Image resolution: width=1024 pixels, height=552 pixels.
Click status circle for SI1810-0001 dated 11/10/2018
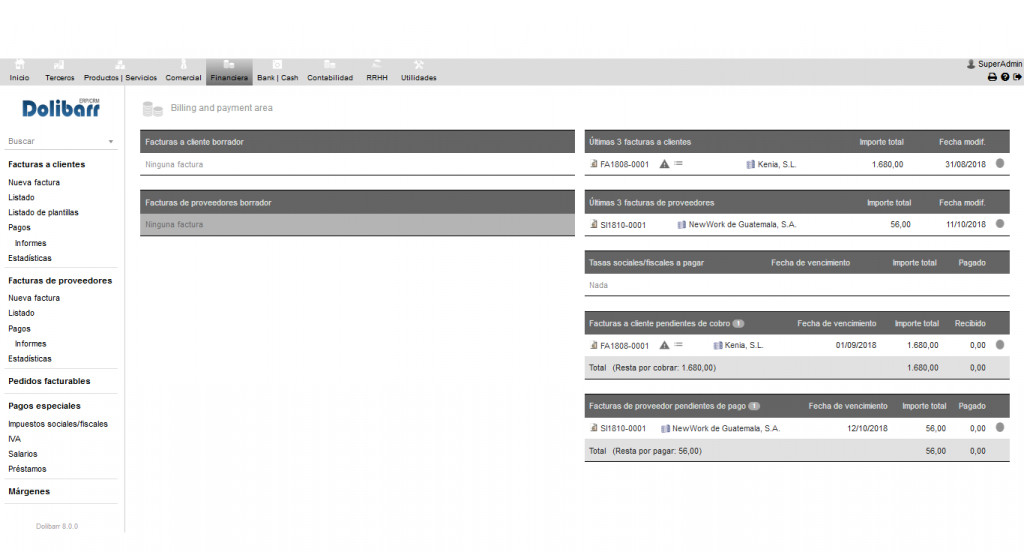point(1000,223)
